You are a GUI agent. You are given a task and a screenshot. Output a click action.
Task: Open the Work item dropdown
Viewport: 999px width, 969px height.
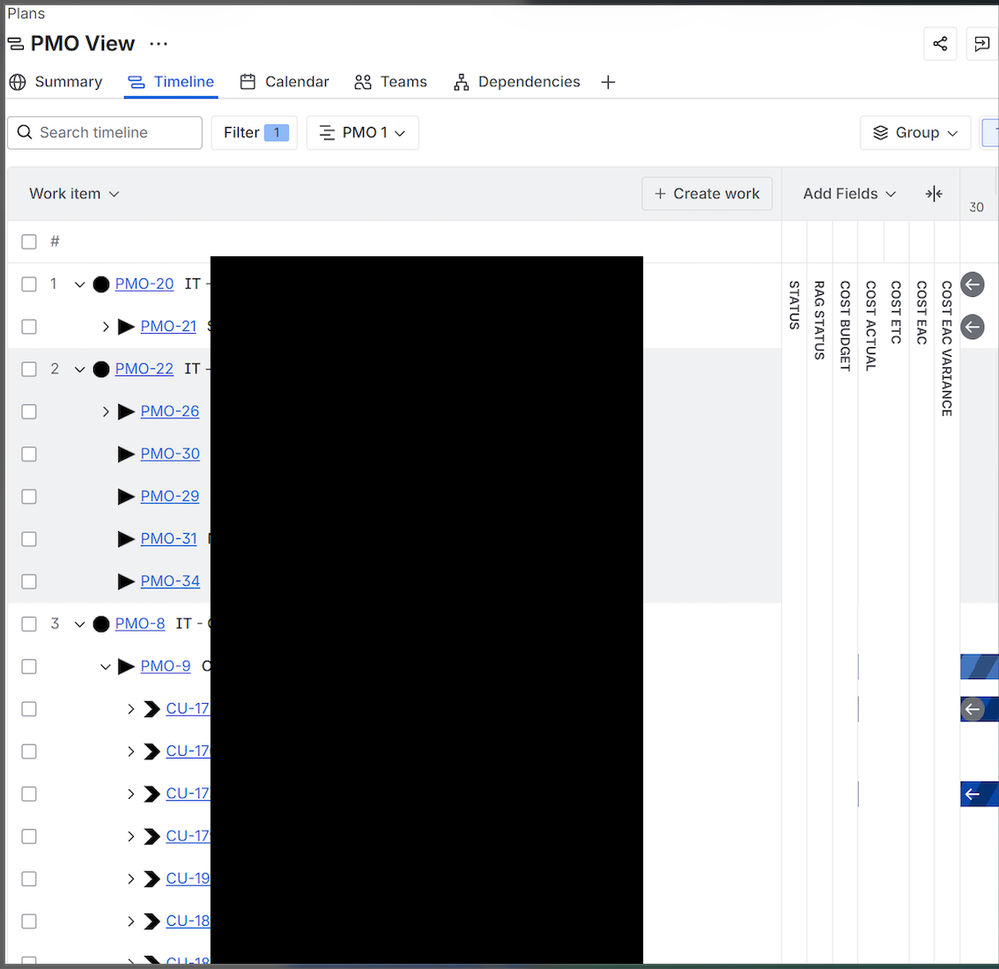coord(74,194)
